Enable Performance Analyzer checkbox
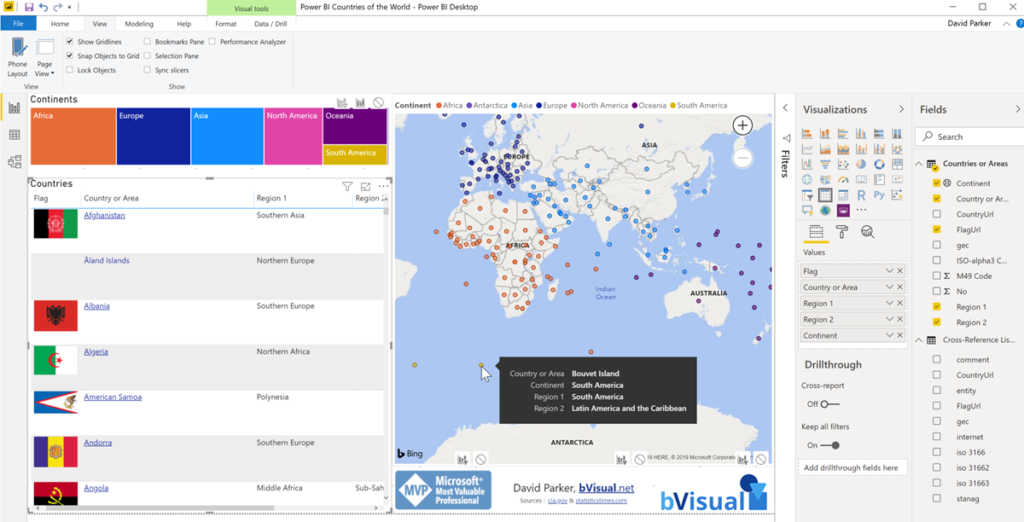The image size is (1024, 522). click(x=212, y=42)
